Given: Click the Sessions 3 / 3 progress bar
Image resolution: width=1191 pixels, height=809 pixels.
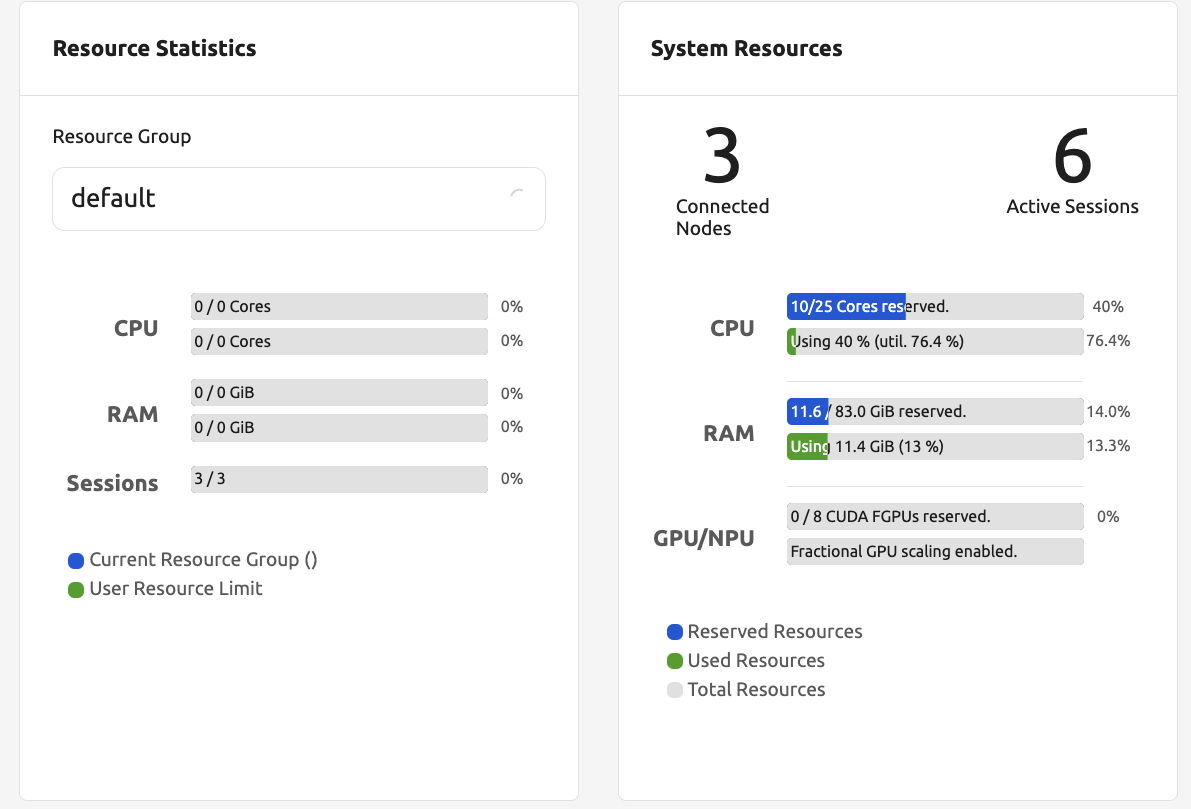Looking at the screenshot, I should 339,479.
